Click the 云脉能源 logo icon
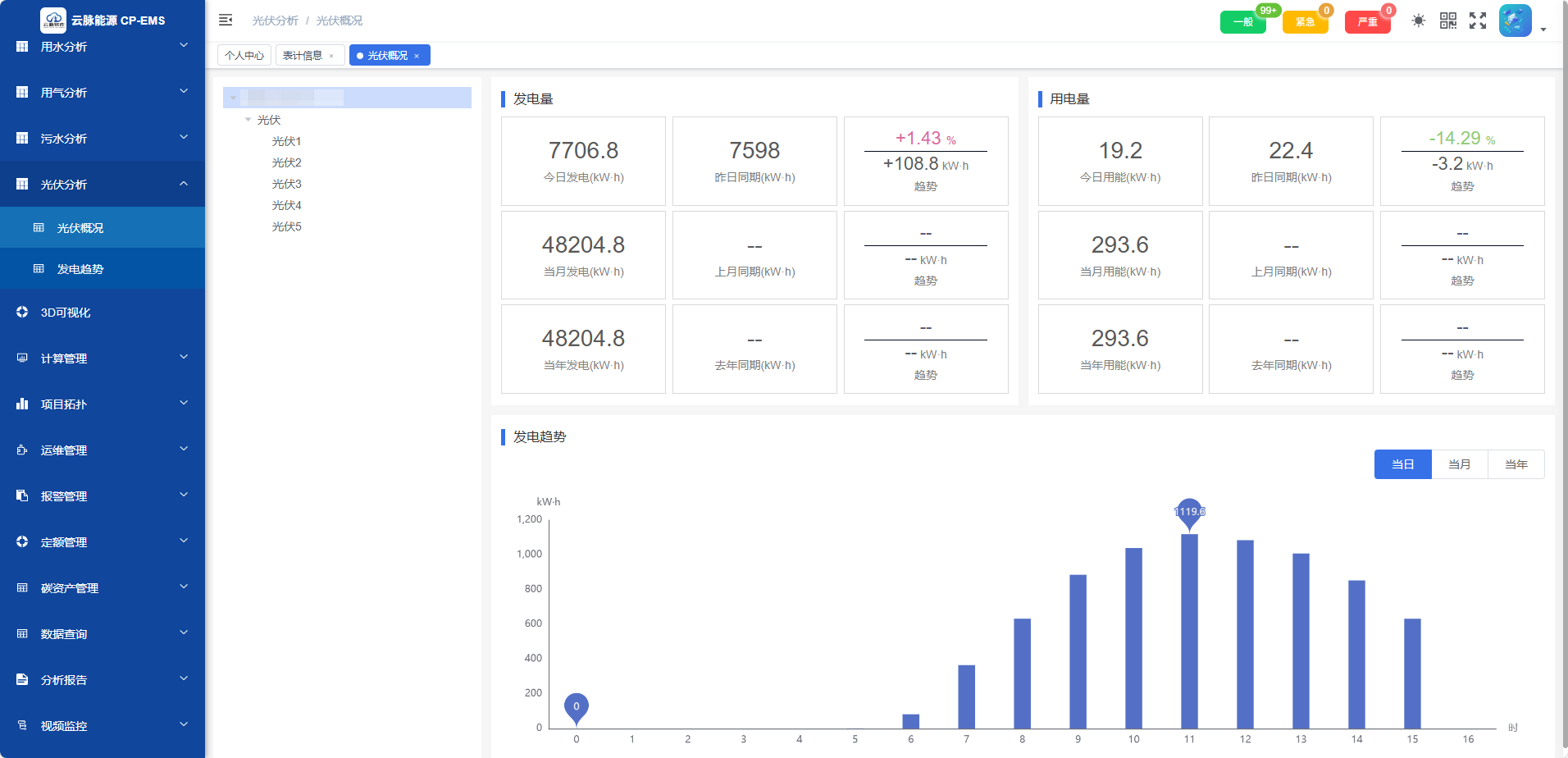The height and width of the screenshot is (758, 1568). click(x=53, y=20)
